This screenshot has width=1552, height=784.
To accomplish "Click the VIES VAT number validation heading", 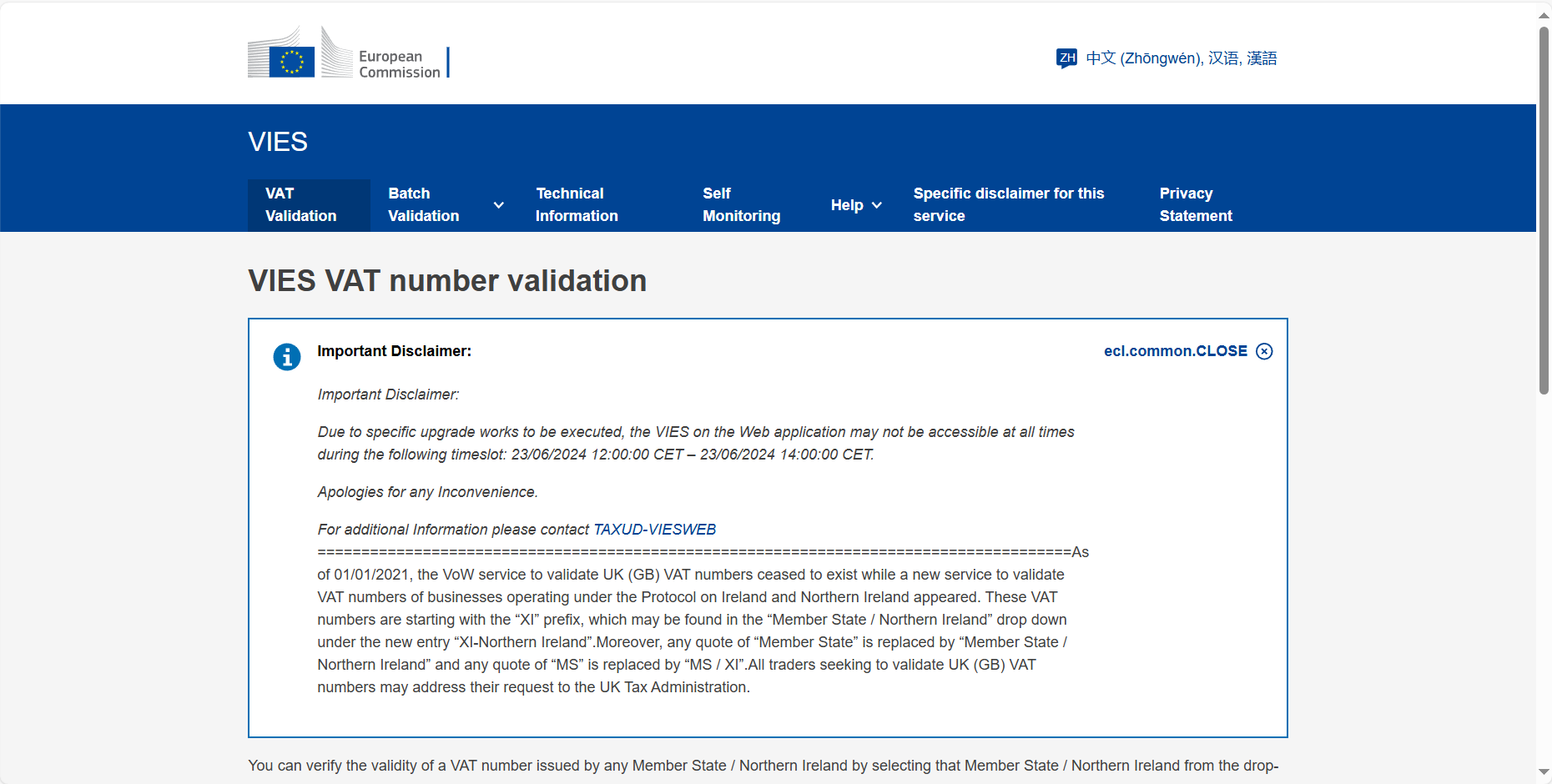I will 447,281.
